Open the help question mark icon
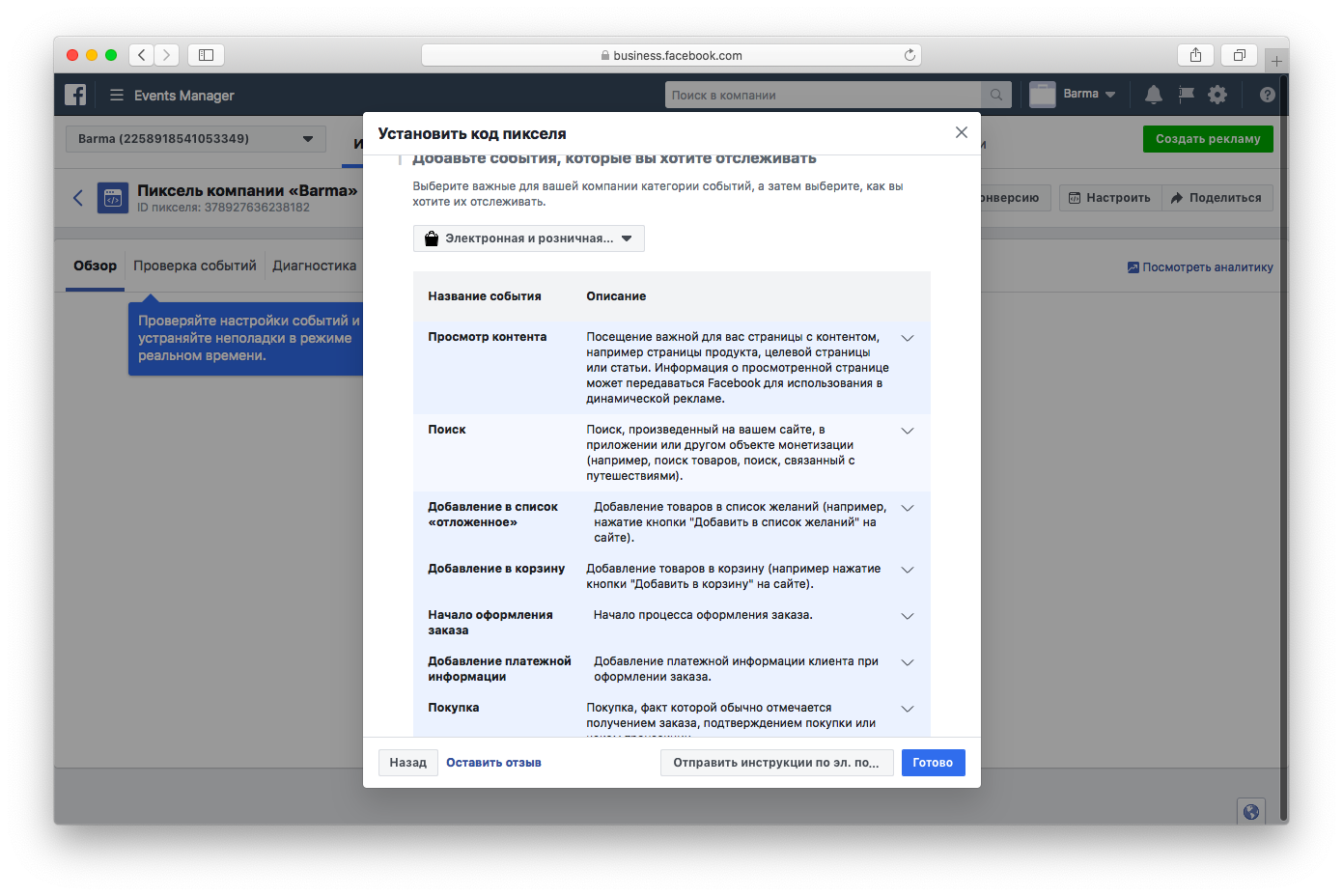Viewport: 1343px width, 896px height. (1268, 95)
